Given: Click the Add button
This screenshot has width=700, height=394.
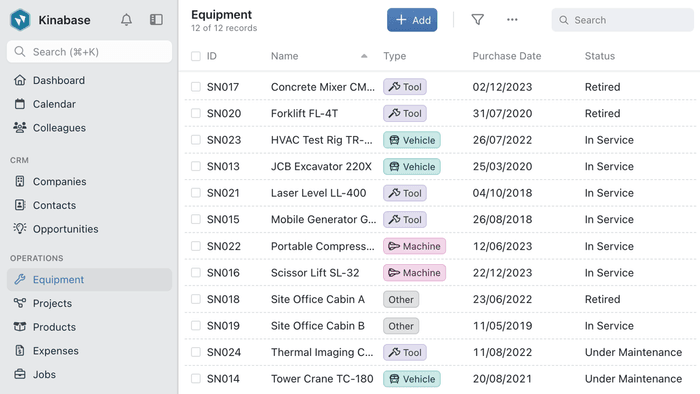Looking at the screenshot, I should point(412,20).
